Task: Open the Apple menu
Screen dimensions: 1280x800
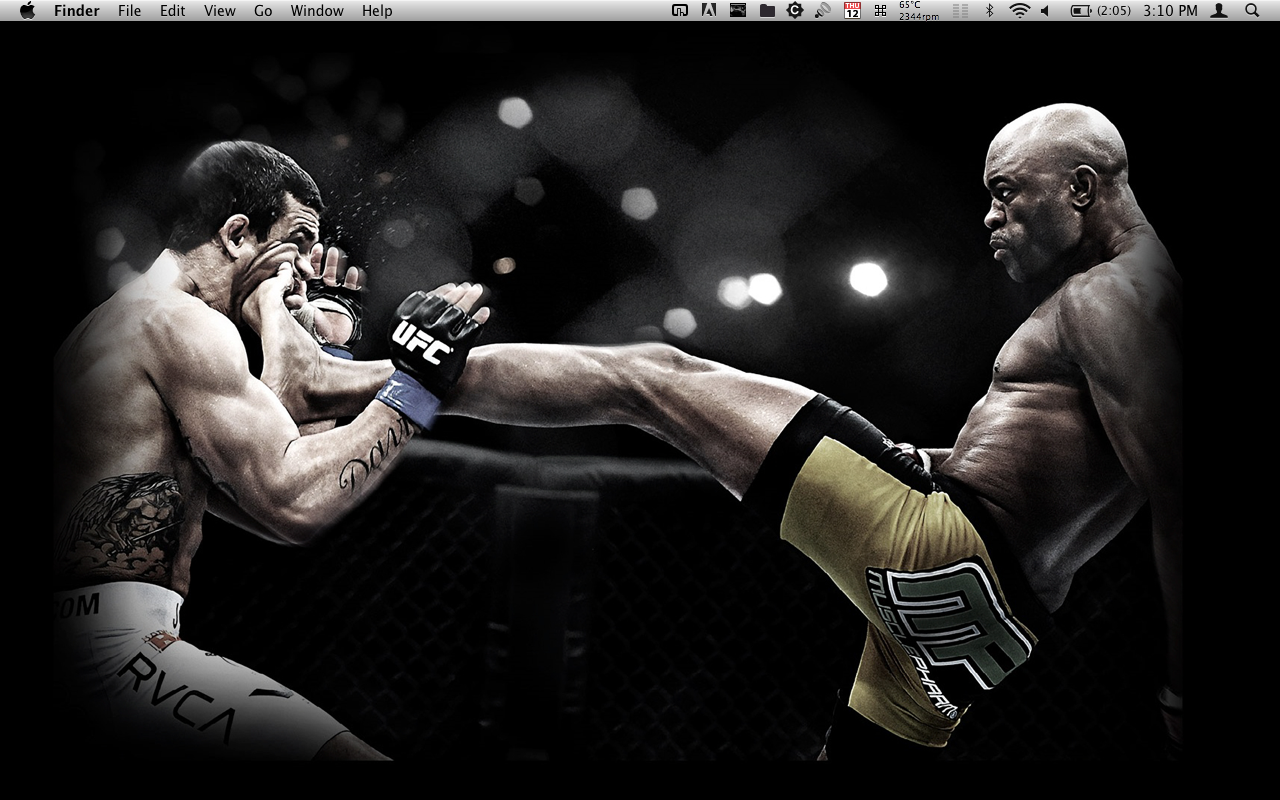Action: (27, 10)
